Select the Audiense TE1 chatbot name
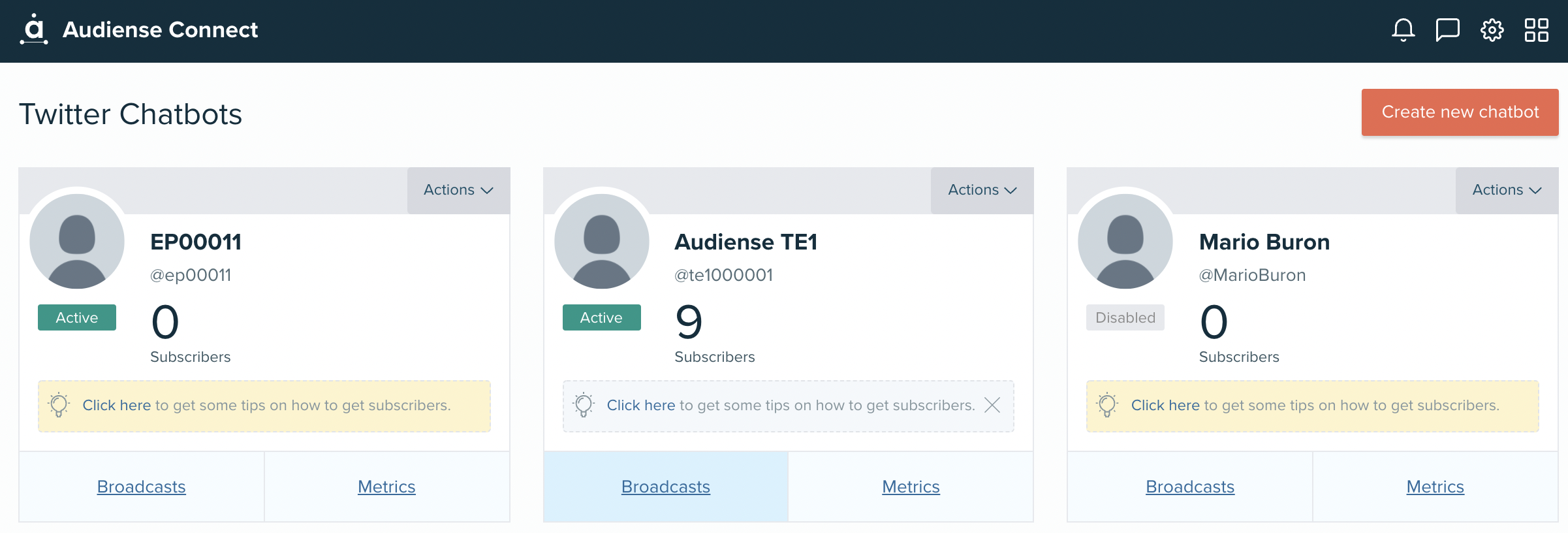This screenshot has height=533, width=1568. [x=746, y=242]
